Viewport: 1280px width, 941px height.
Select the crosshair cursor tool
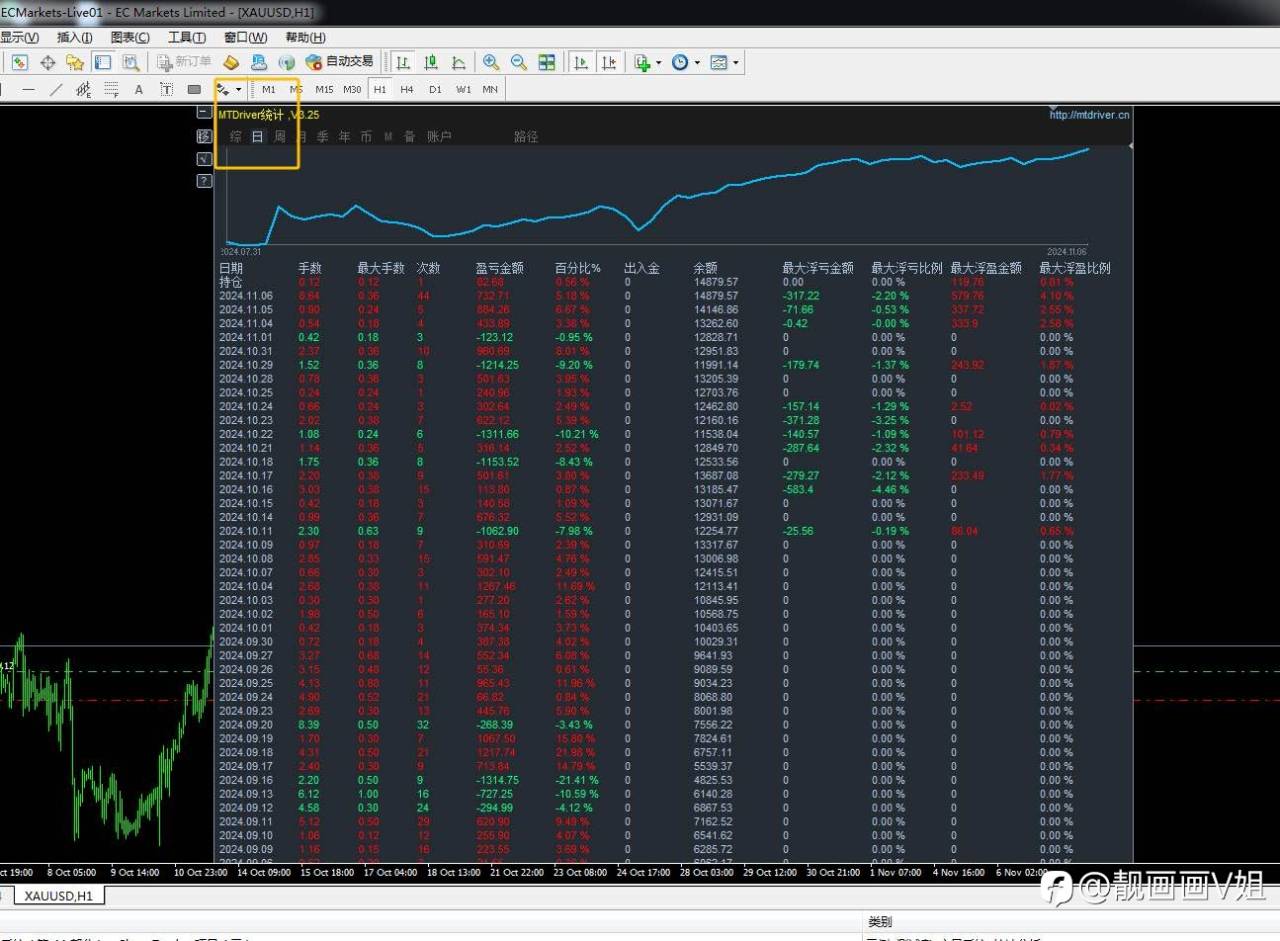tap(47, 62)
